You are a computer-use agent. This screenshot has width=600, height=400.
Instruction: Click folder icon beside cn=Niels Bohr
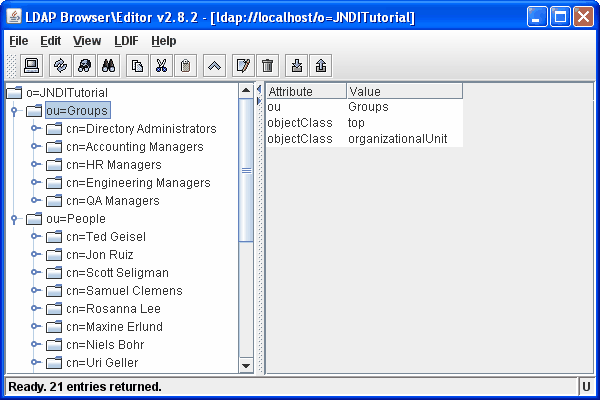54,344
